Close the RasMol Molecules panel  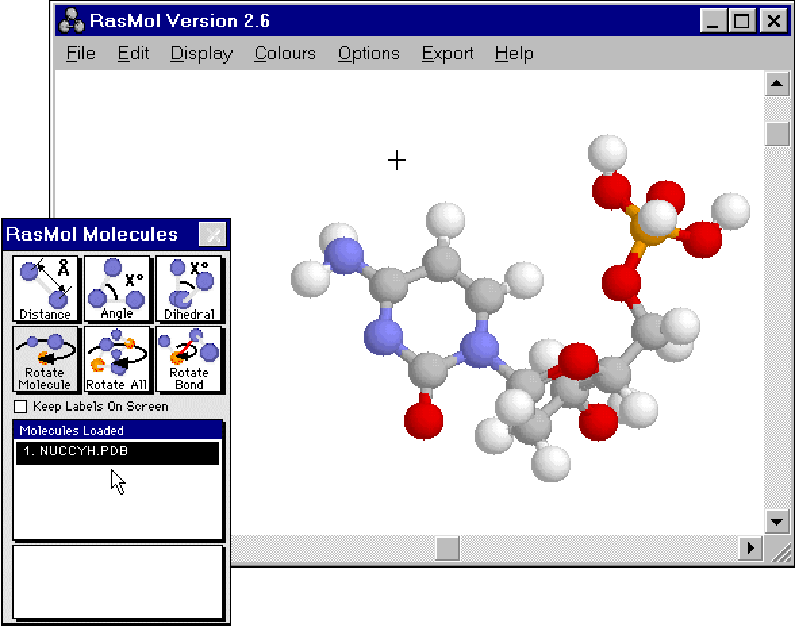pyautogui.click(x=212, y=235)
